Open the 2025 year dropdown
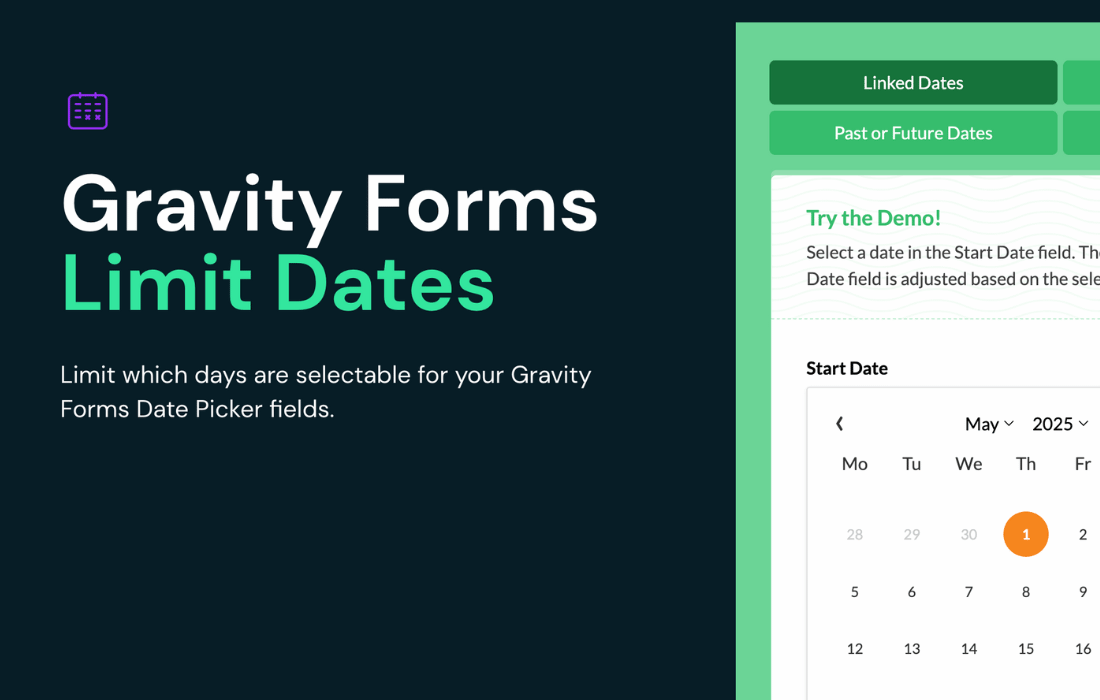 click(1060, 424)
